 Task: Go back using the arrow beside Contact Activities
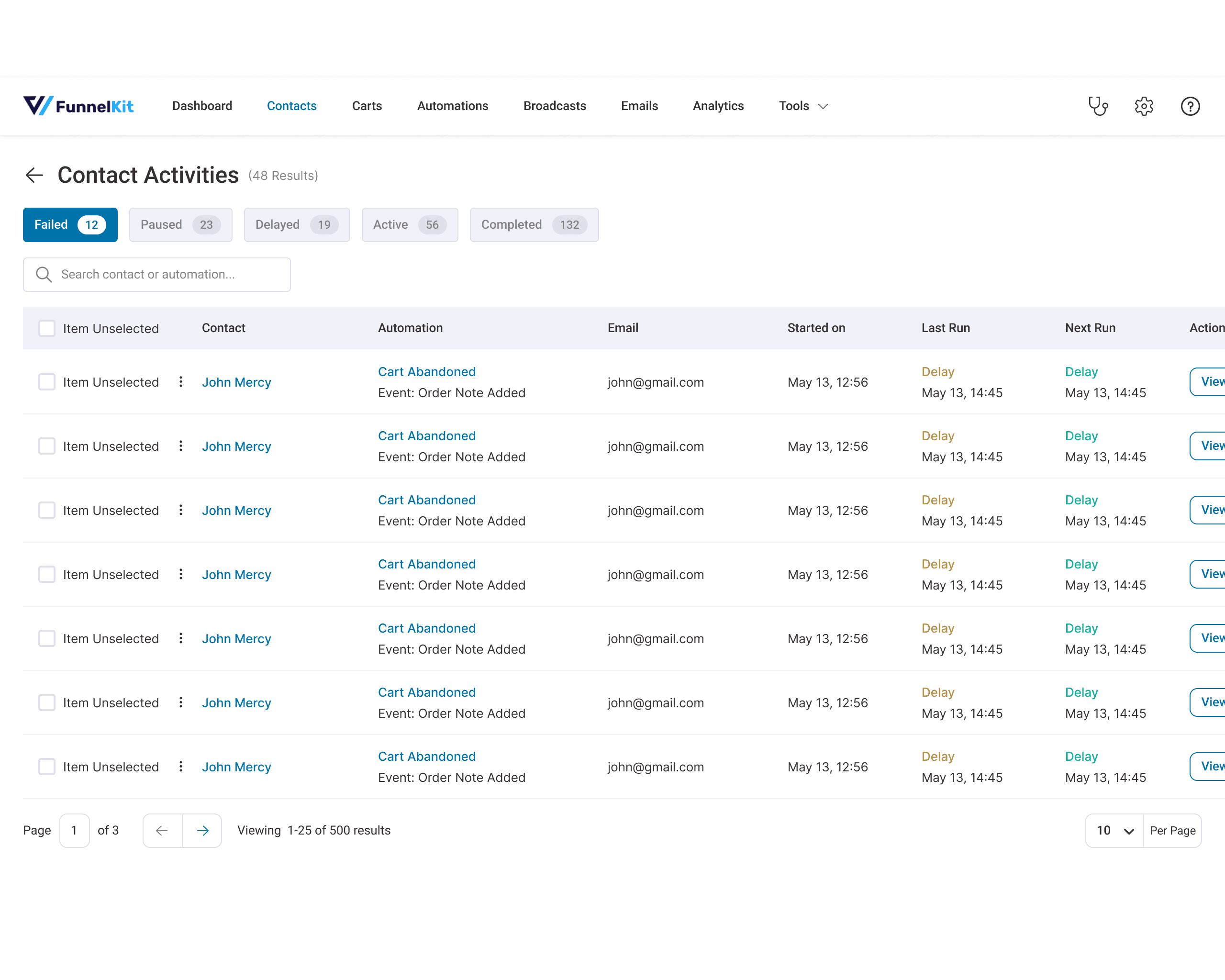(34, 175)
